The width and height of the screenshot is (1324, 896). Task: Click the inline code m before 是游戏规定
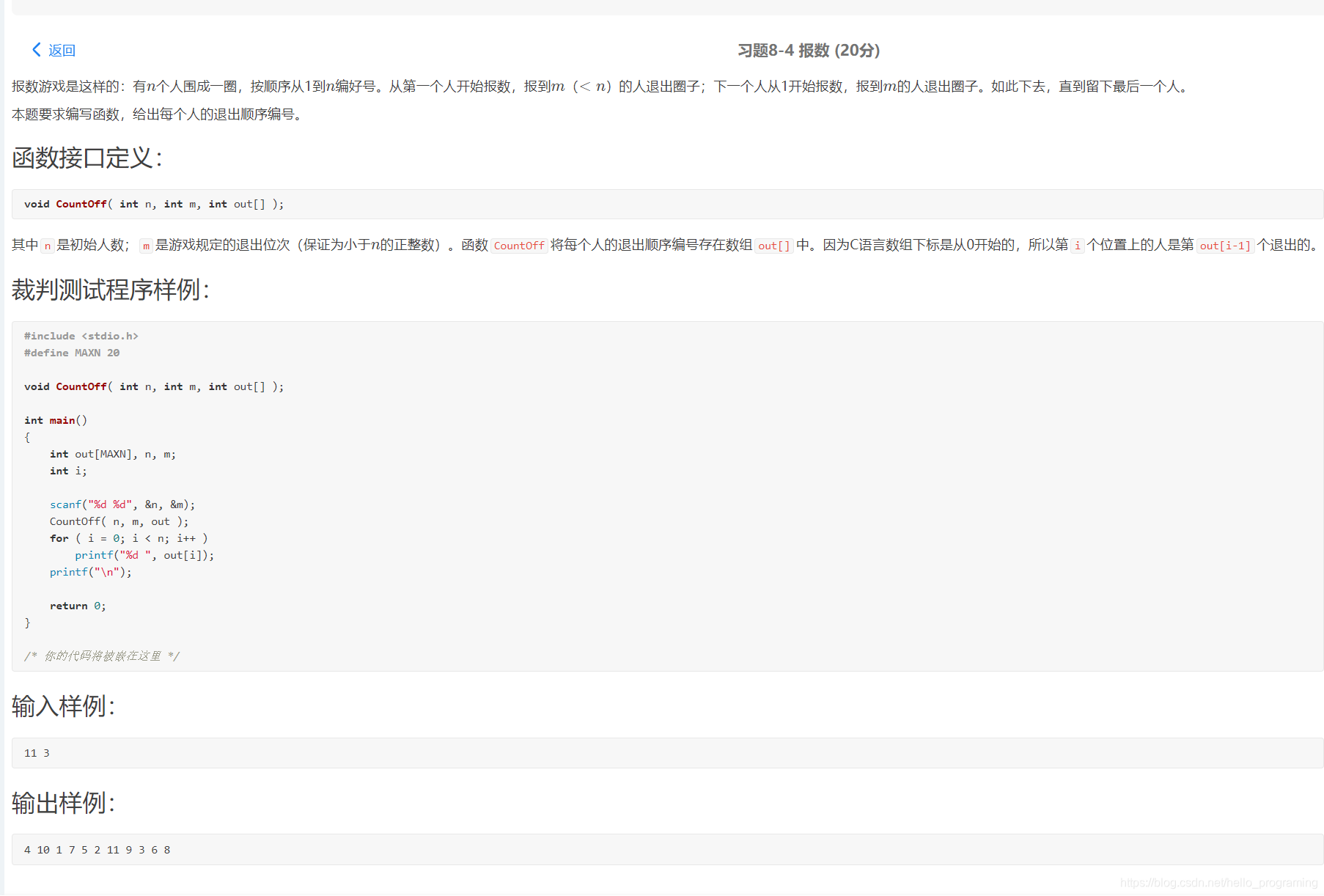(x=146, y=246)
